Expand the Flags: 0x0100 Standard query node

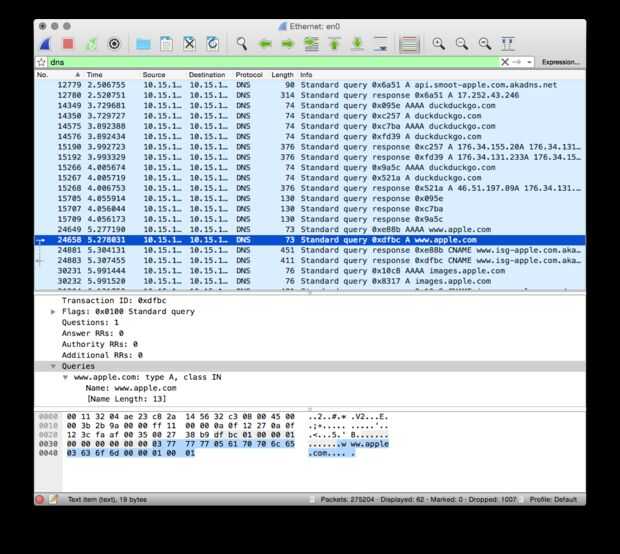pos(53,312)
